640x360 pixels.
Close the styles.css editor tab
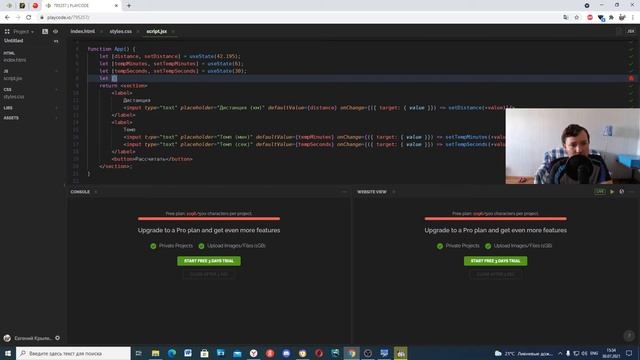click(138, 31)
